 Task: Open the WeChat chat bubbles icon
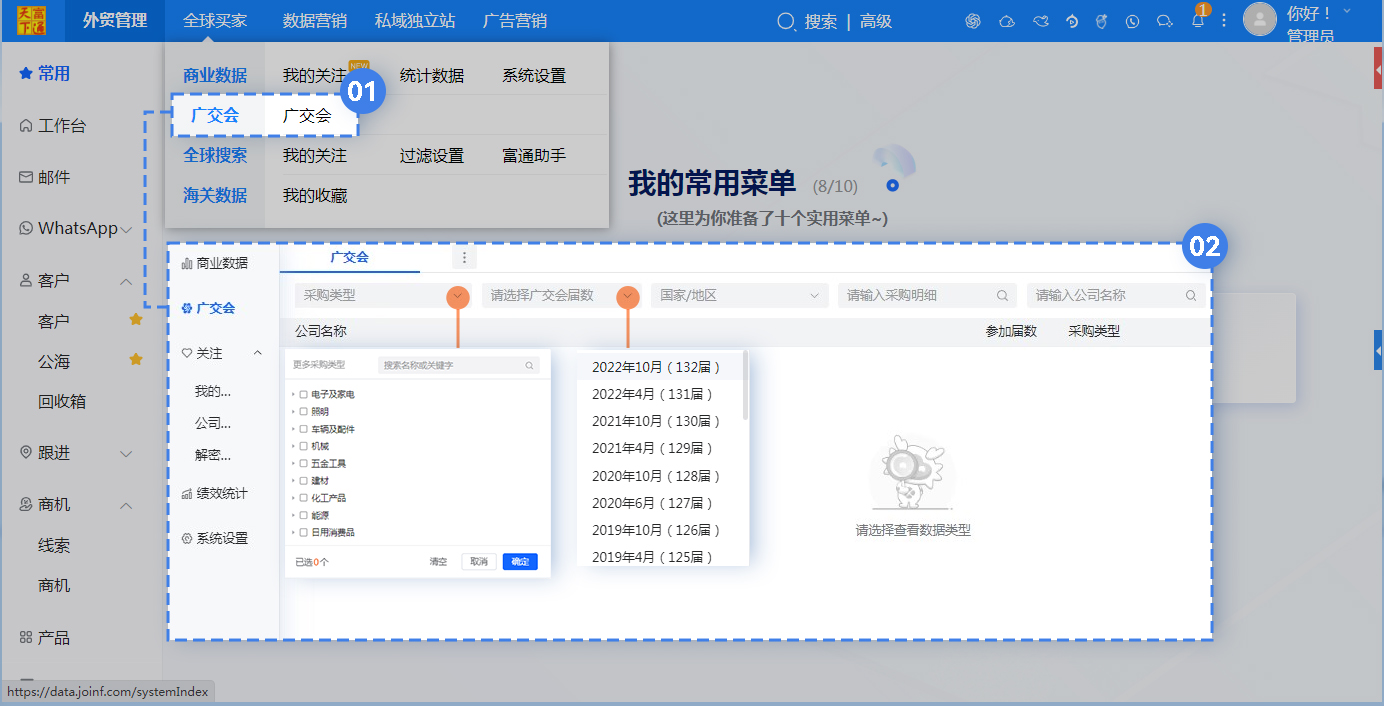pyautogui.click(x=1164, y=21)
